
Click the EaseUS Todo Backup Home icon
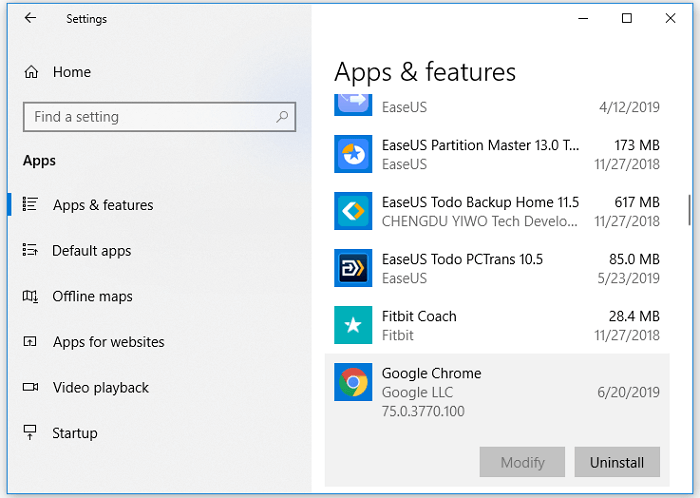[353, 211]
